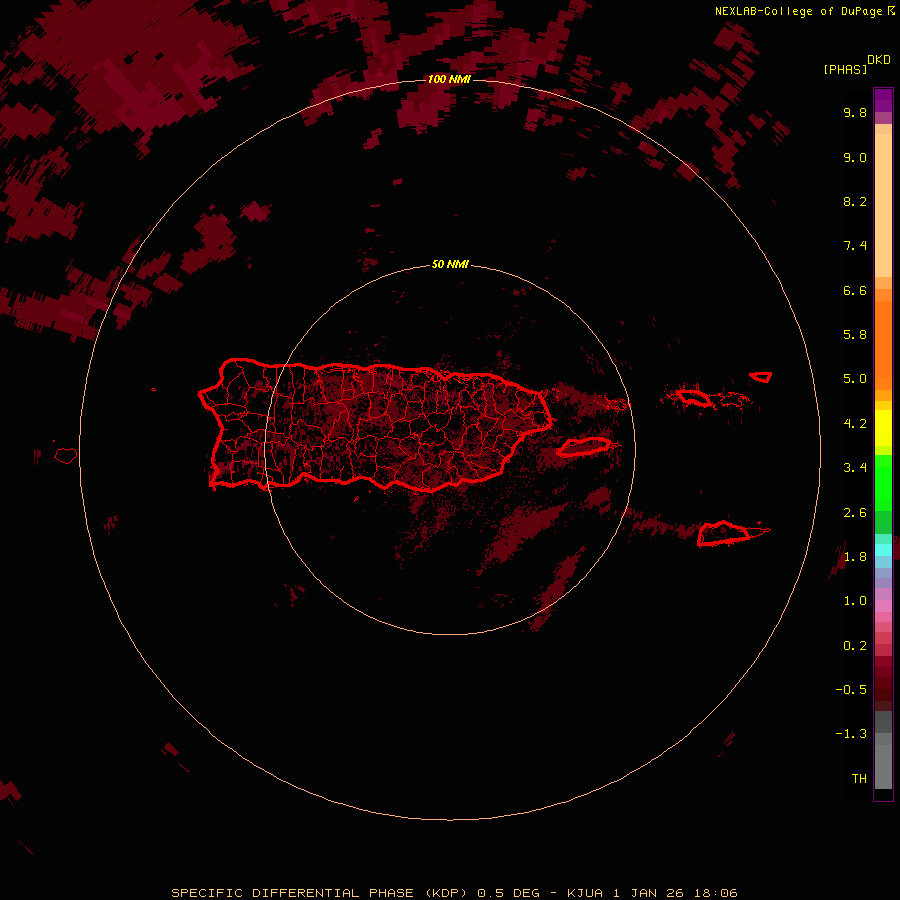Viewport: 900px width, 900px height.
Task: Click the 7.4 scale value
Action: click(x=855, y=246)
